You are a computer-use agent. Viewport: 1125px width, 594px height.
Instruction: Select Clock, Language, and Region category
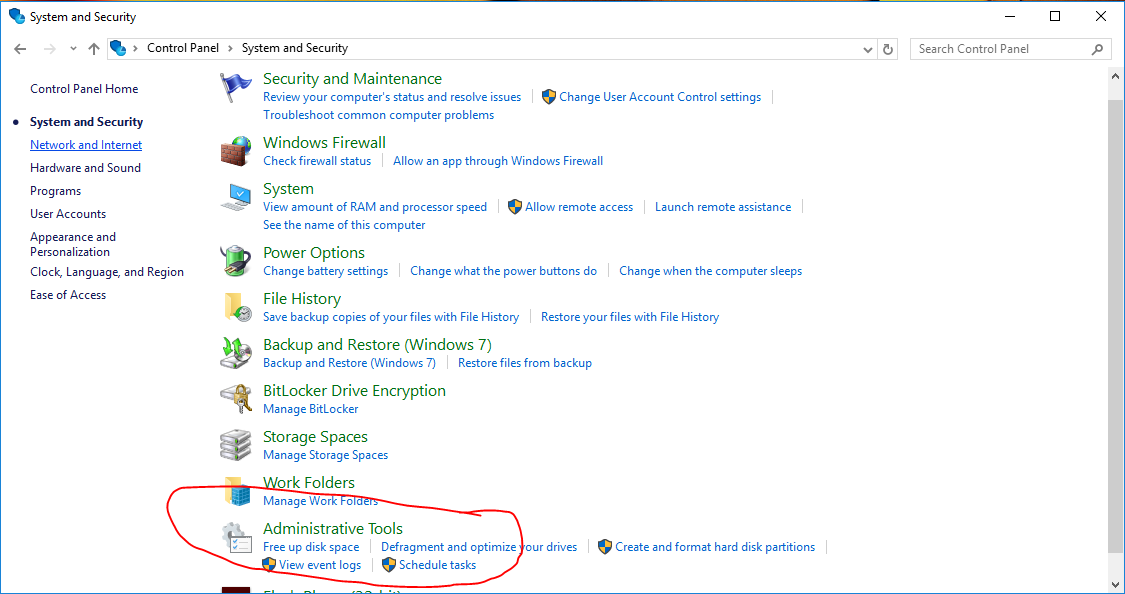tap(107, 272)
